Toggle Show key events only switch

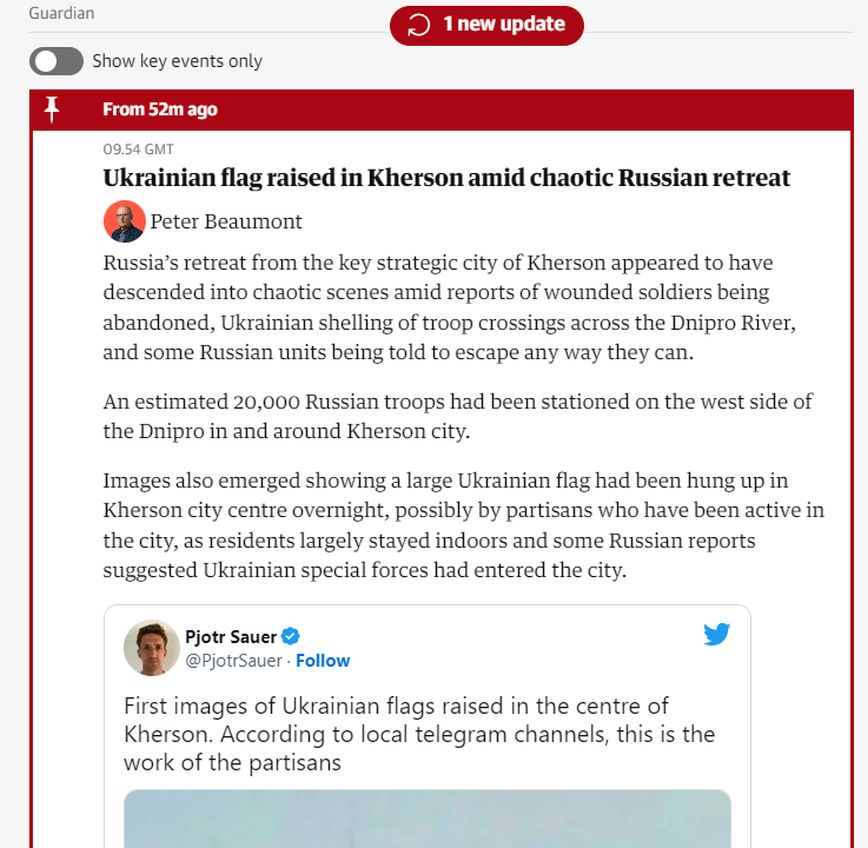(56, 61)
